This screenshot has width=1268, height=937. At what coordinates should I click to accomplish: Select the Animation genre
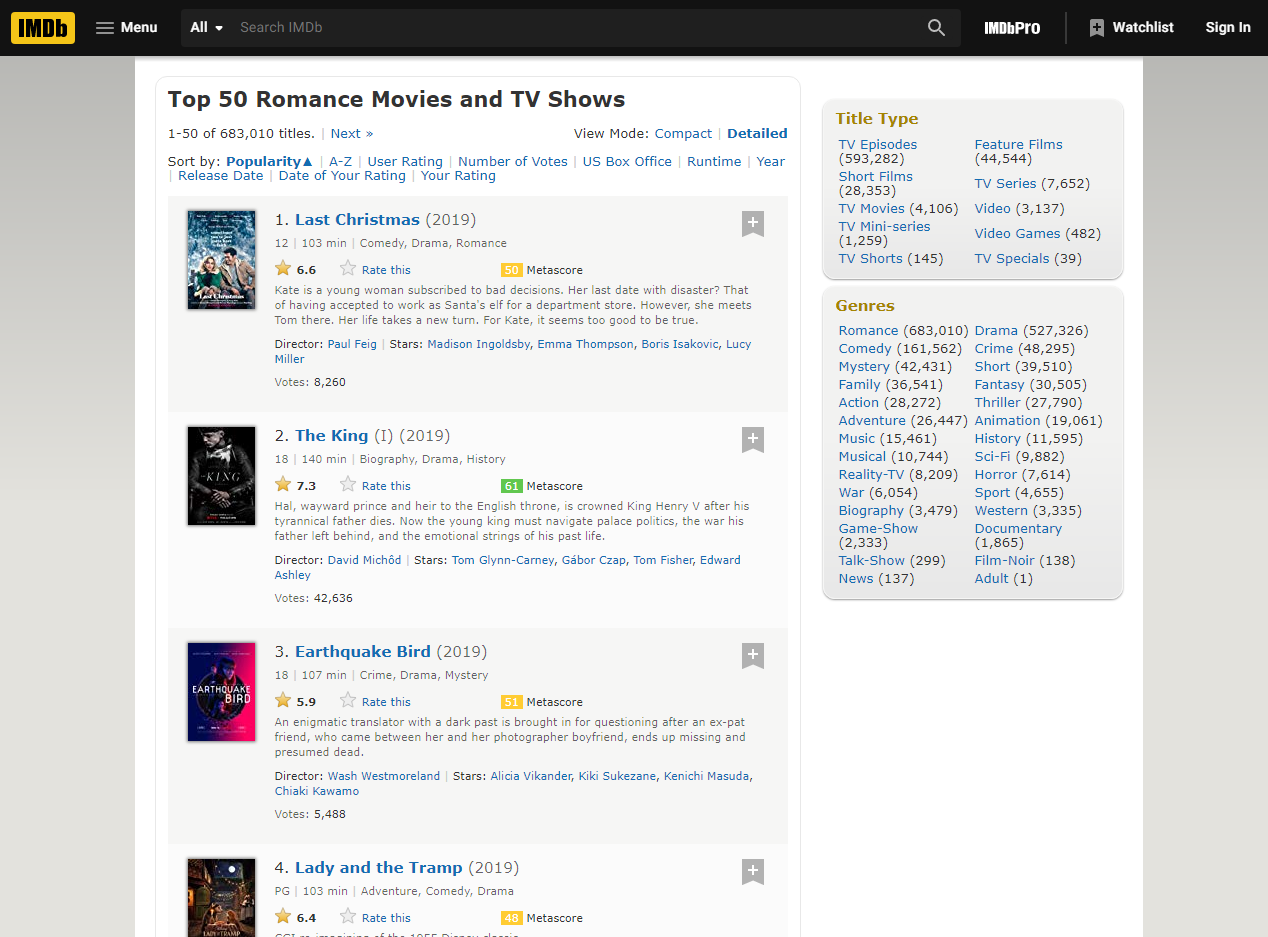click(x=1008, y=421)
